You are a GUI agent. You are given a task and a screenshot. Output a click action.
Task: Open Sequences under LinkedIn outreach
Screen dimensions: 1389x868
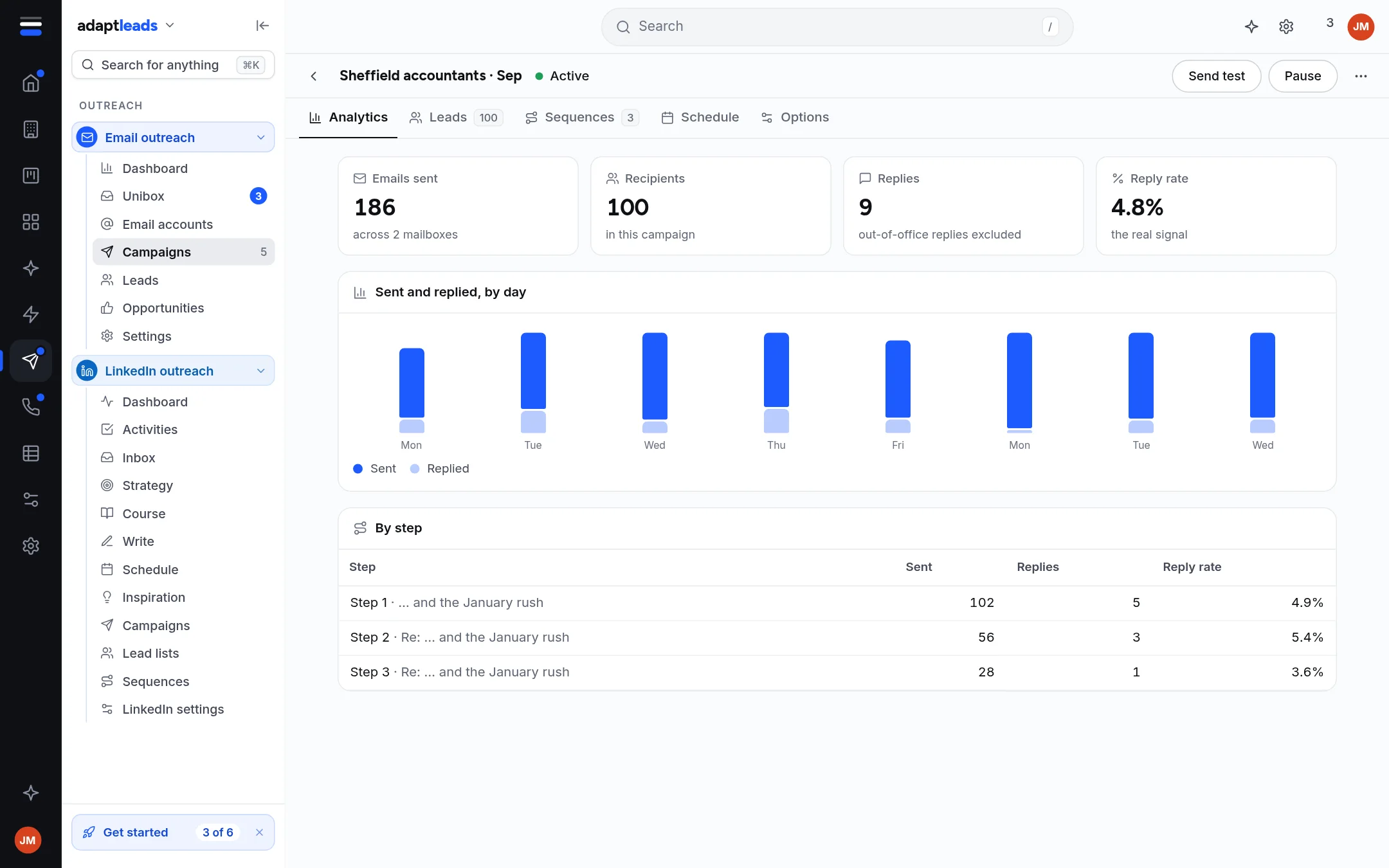click(183, 682)
